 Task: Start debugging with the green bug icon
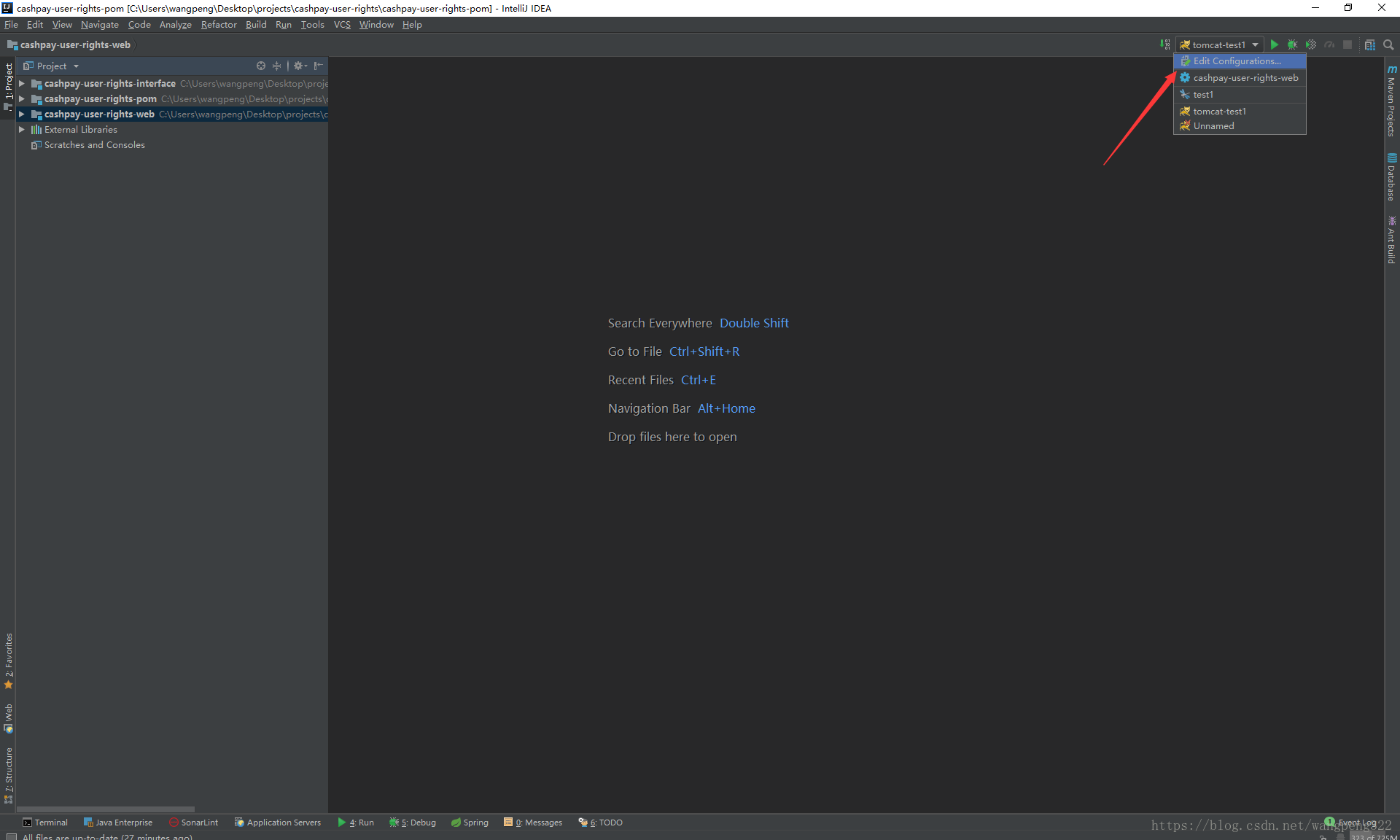coord(1292,45)
